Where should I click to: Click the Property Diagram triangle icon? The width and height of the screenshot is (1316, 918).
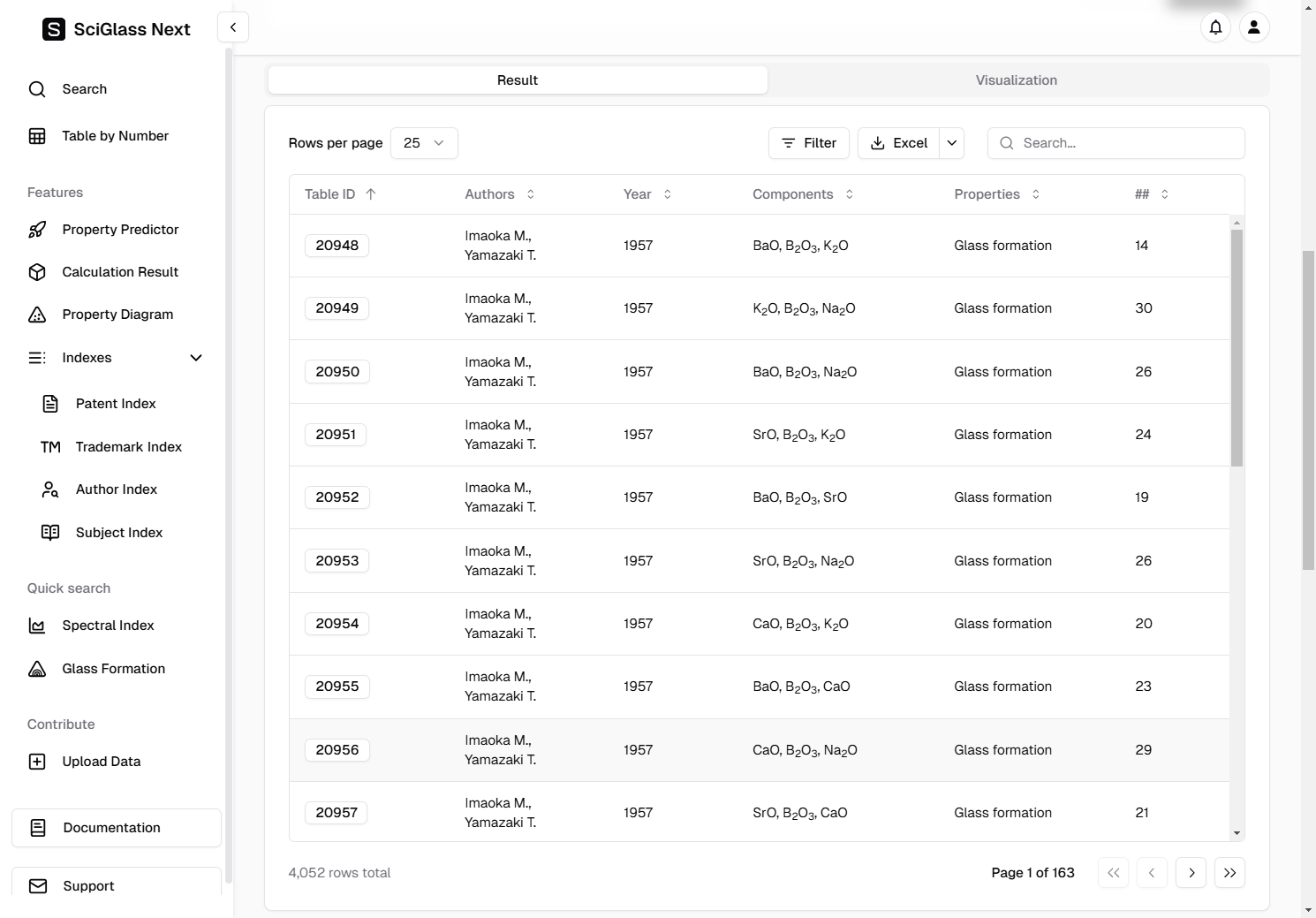[37, 315]
